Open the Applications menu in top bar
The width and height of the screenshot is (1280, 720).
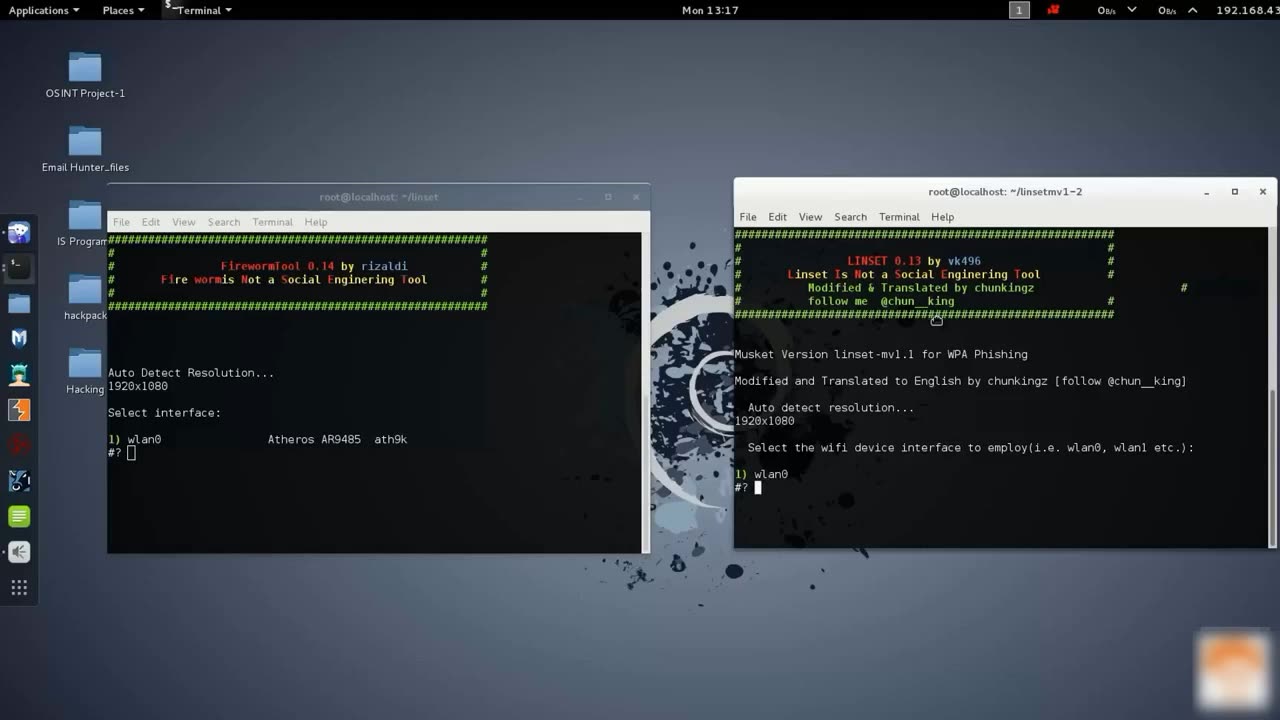point(44,10)
